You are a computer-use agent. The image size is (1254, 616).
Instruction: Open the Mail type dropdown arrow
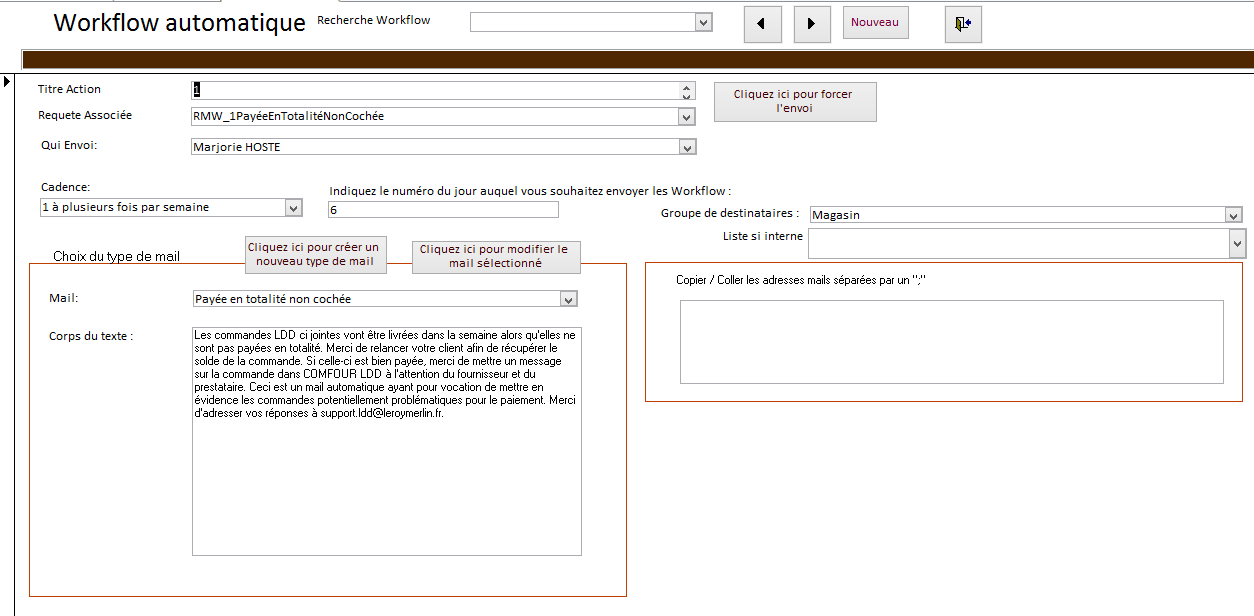click(x=569, y=299)
